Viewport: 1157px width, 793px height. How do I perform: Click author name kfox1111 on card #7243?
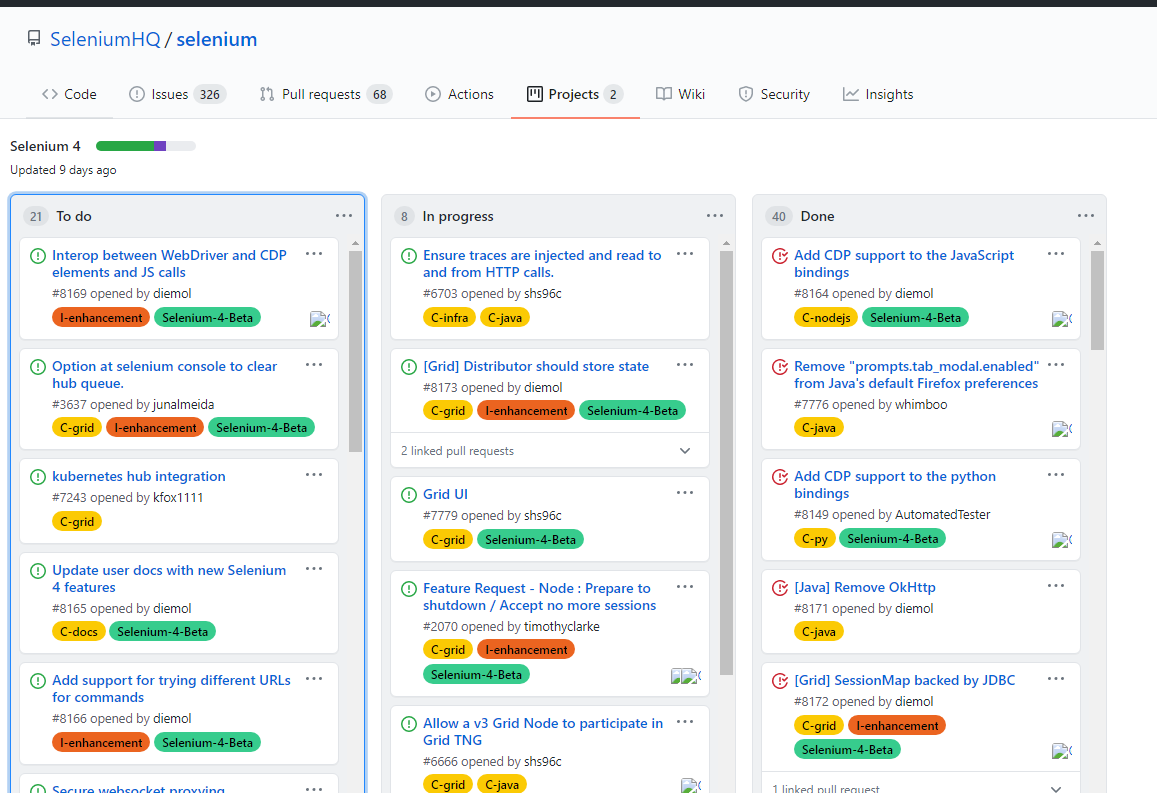pos(178,498)
